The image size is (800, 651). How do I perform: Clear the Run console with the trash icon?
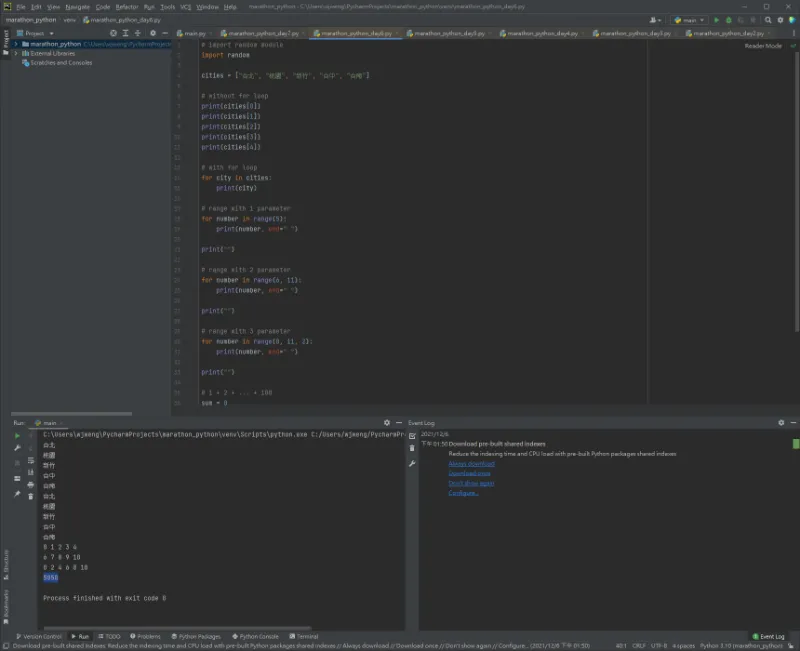pyautogui.click(x=31, y=496)
